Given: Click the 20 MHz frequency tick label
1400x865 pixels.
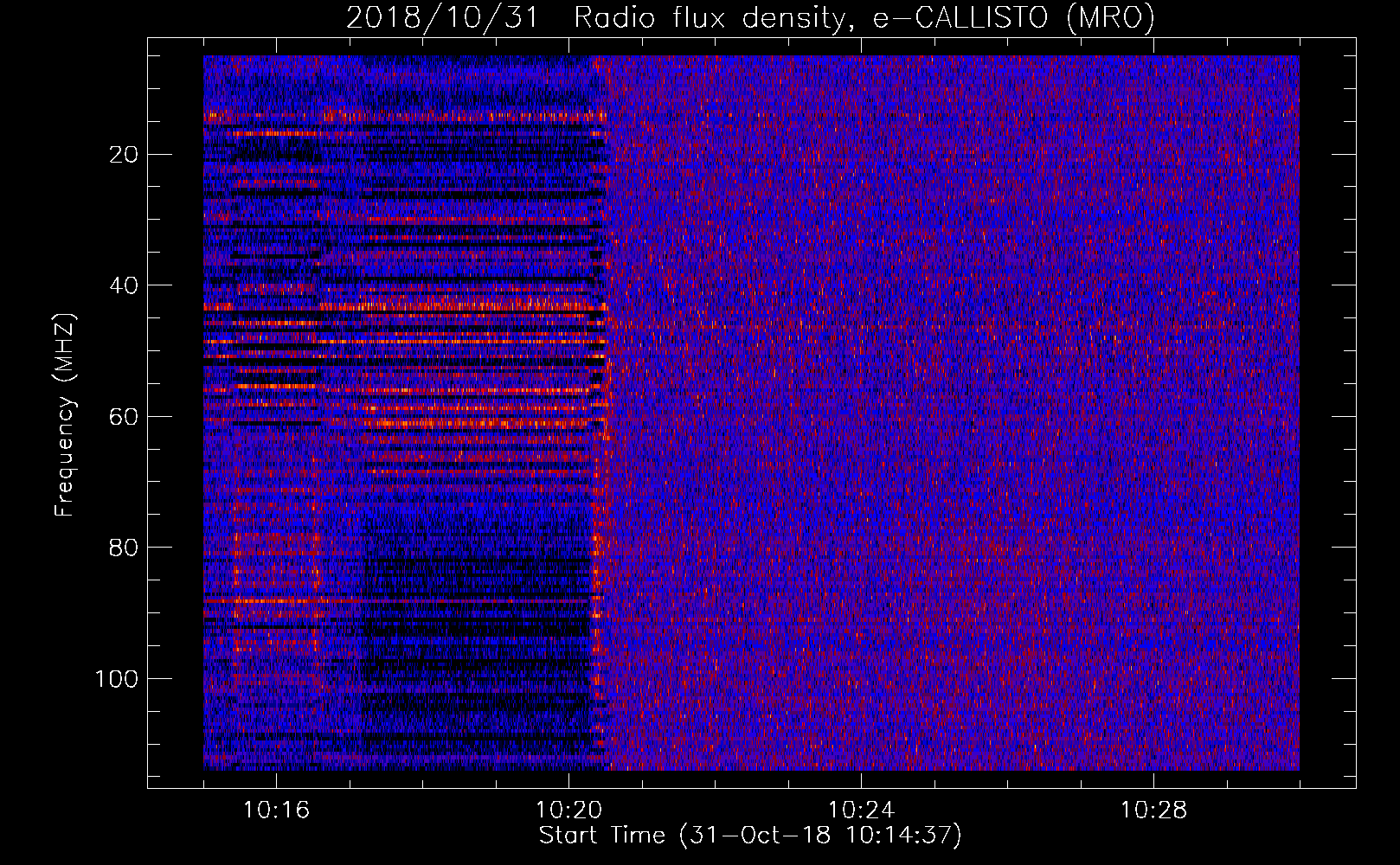Looking at the screenshot, I should click(x=124, y=155).
